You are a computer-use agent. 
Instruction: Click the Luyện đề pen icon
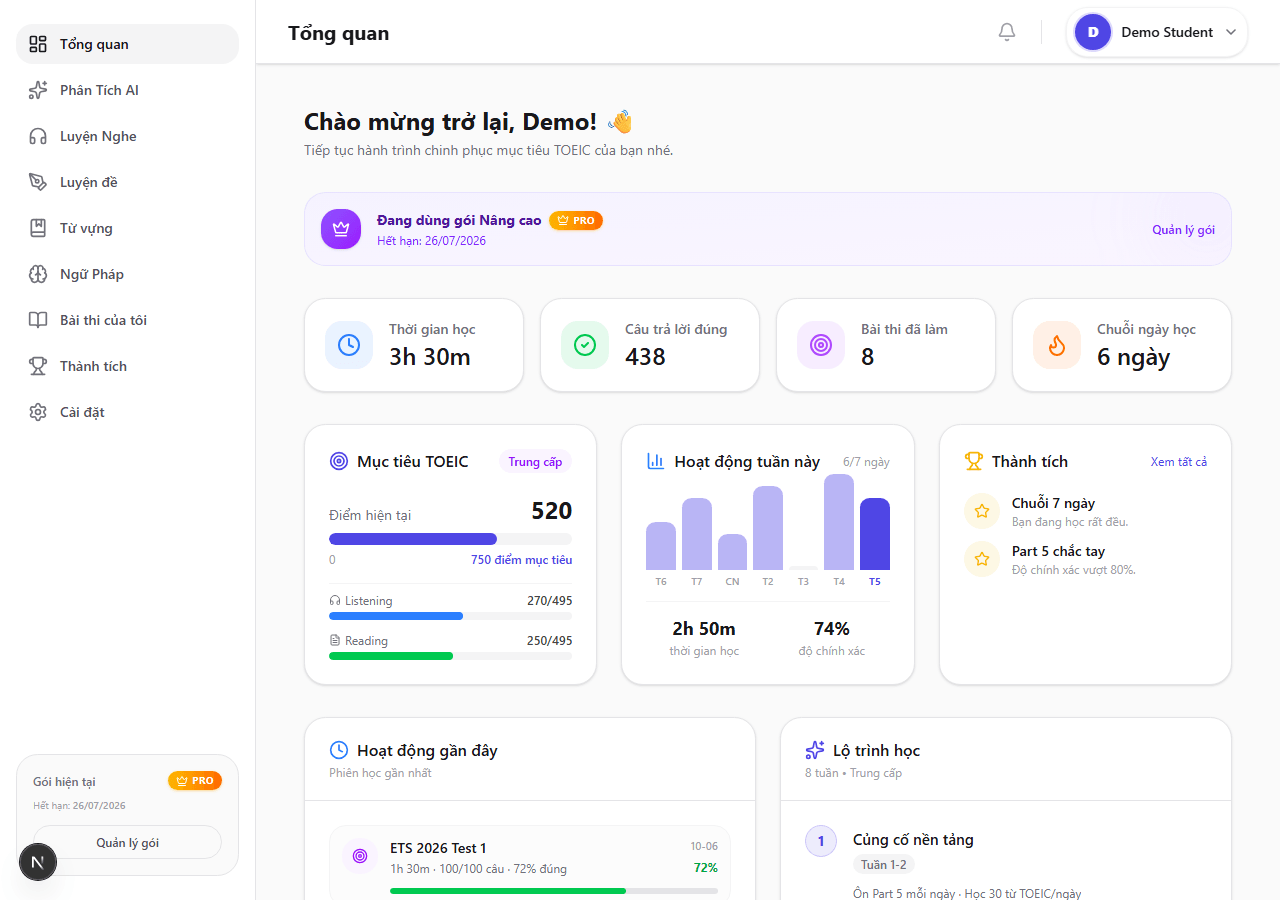coord(38,182)
